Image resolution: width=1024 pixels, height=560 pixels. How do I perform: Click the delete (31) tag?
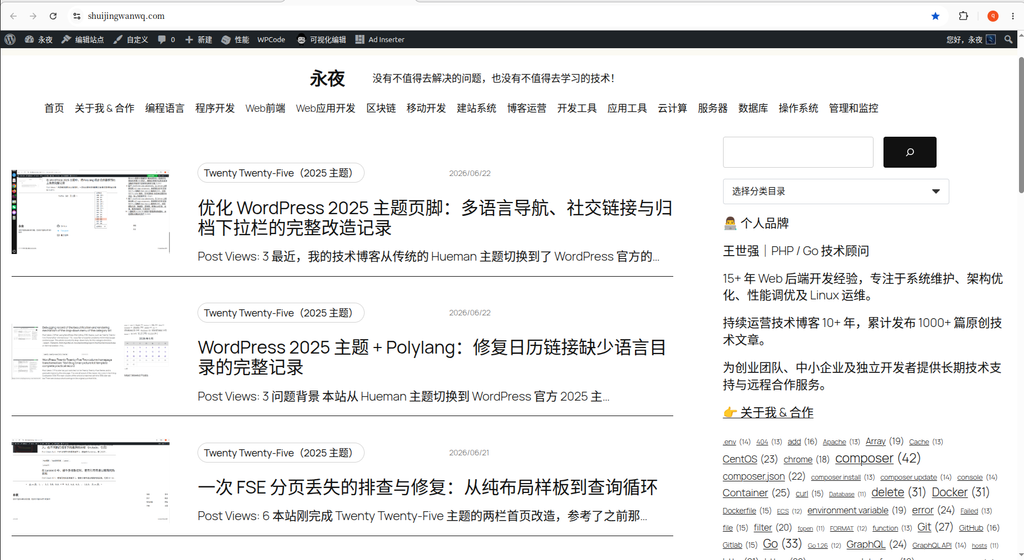898,492
